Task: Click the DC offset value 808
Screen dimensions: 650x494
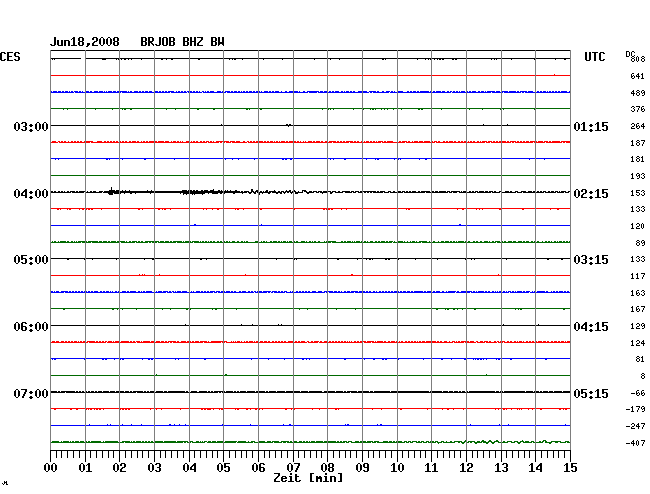Action: point(638,59)
